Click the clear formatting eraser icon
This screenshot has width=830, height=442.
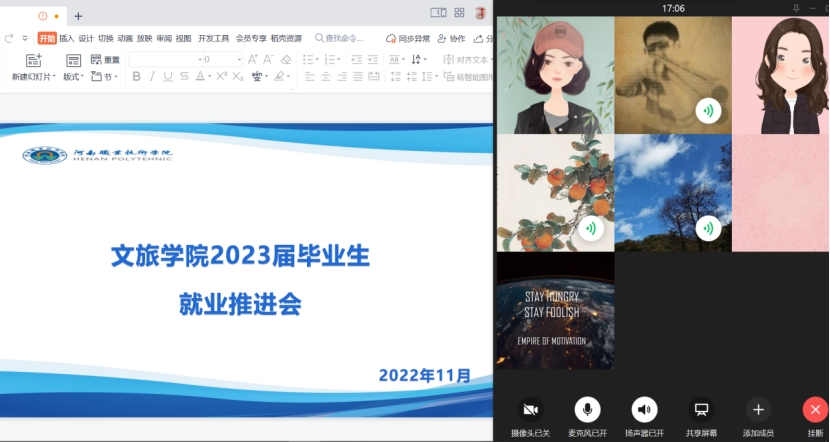click(x=286, y=60)
